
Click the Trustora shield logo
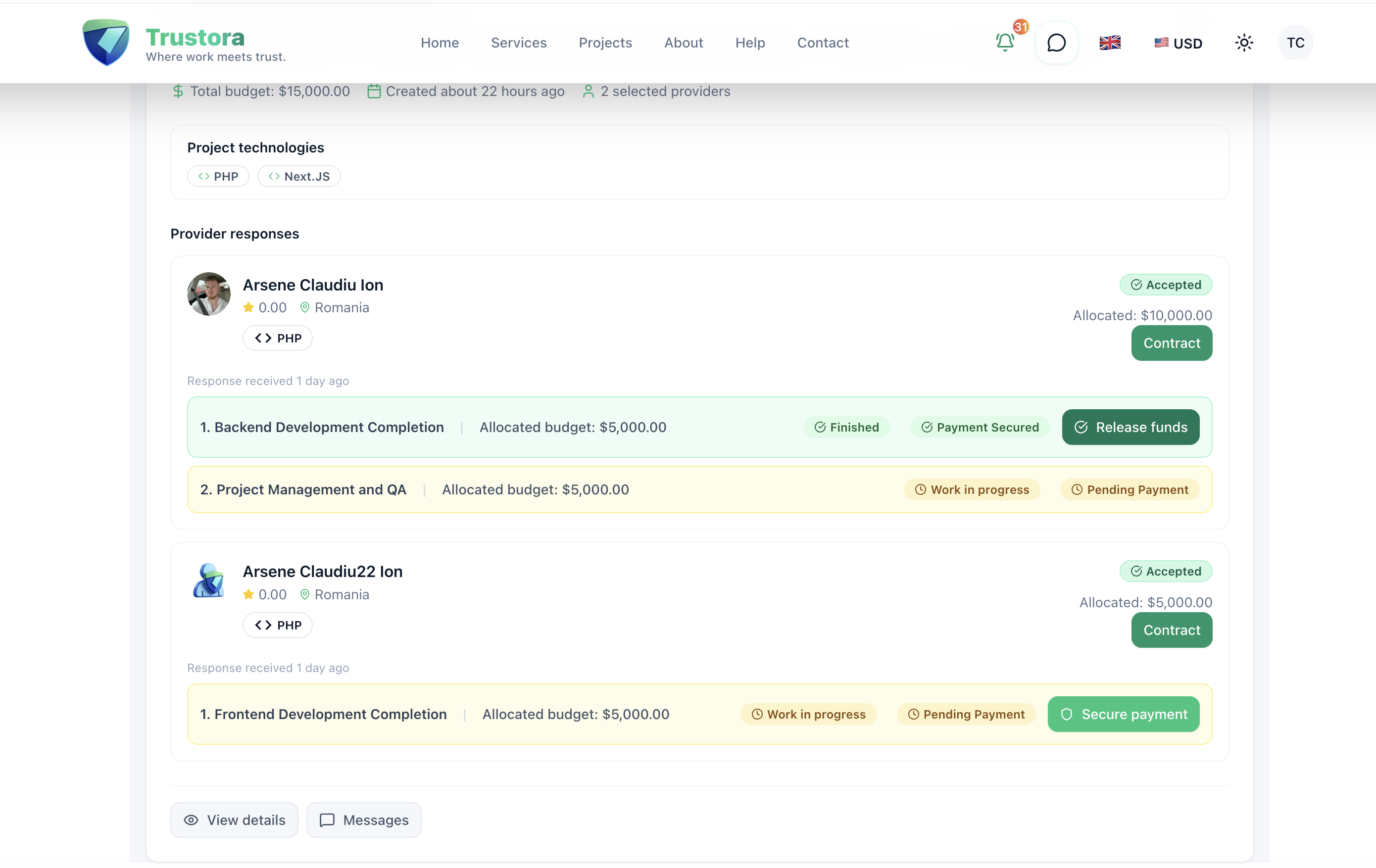coord(106,42)
